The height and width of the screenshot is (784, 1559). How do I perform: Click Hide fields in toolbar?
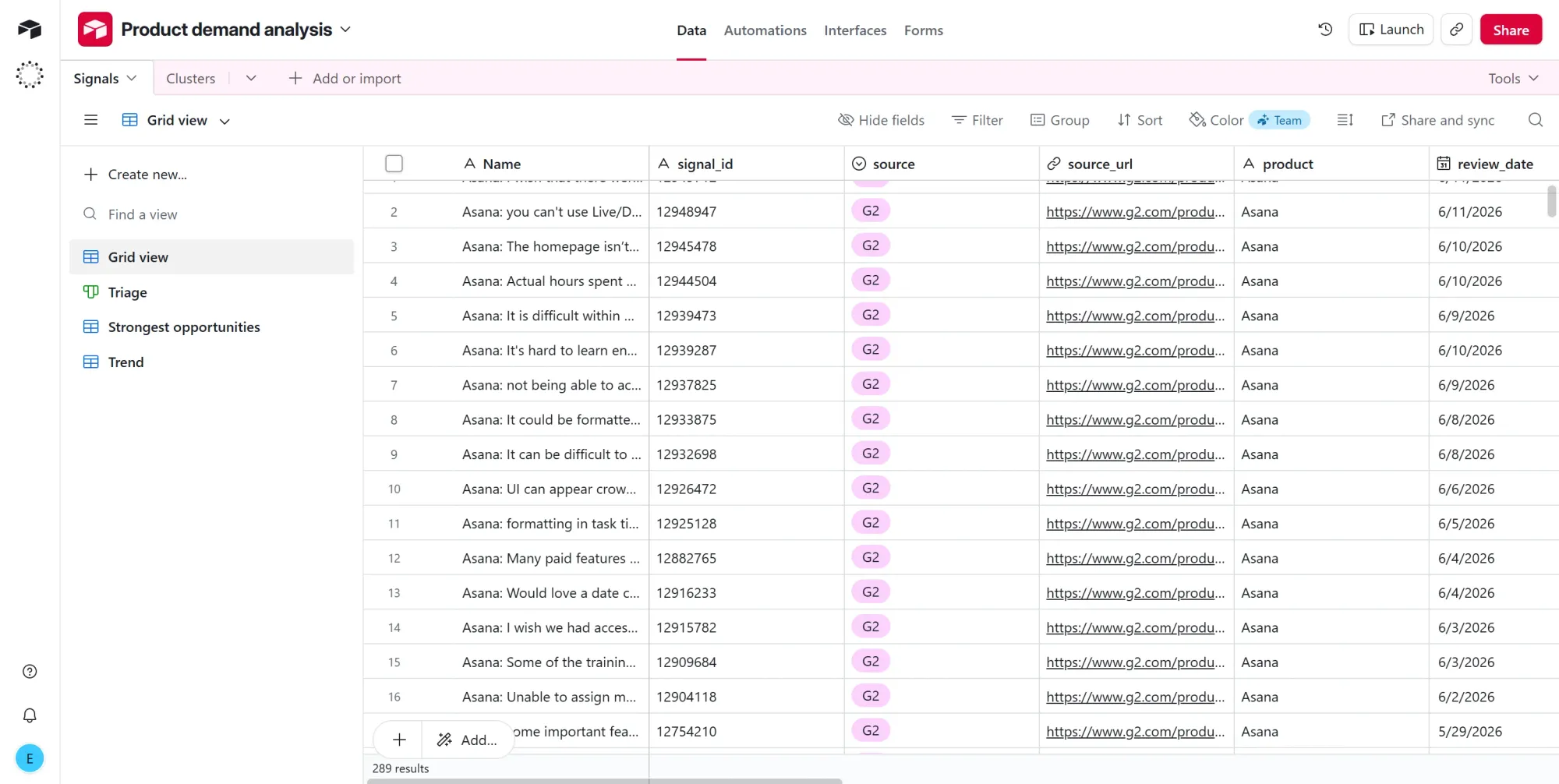pyautogui.click(x=881, y=120)
